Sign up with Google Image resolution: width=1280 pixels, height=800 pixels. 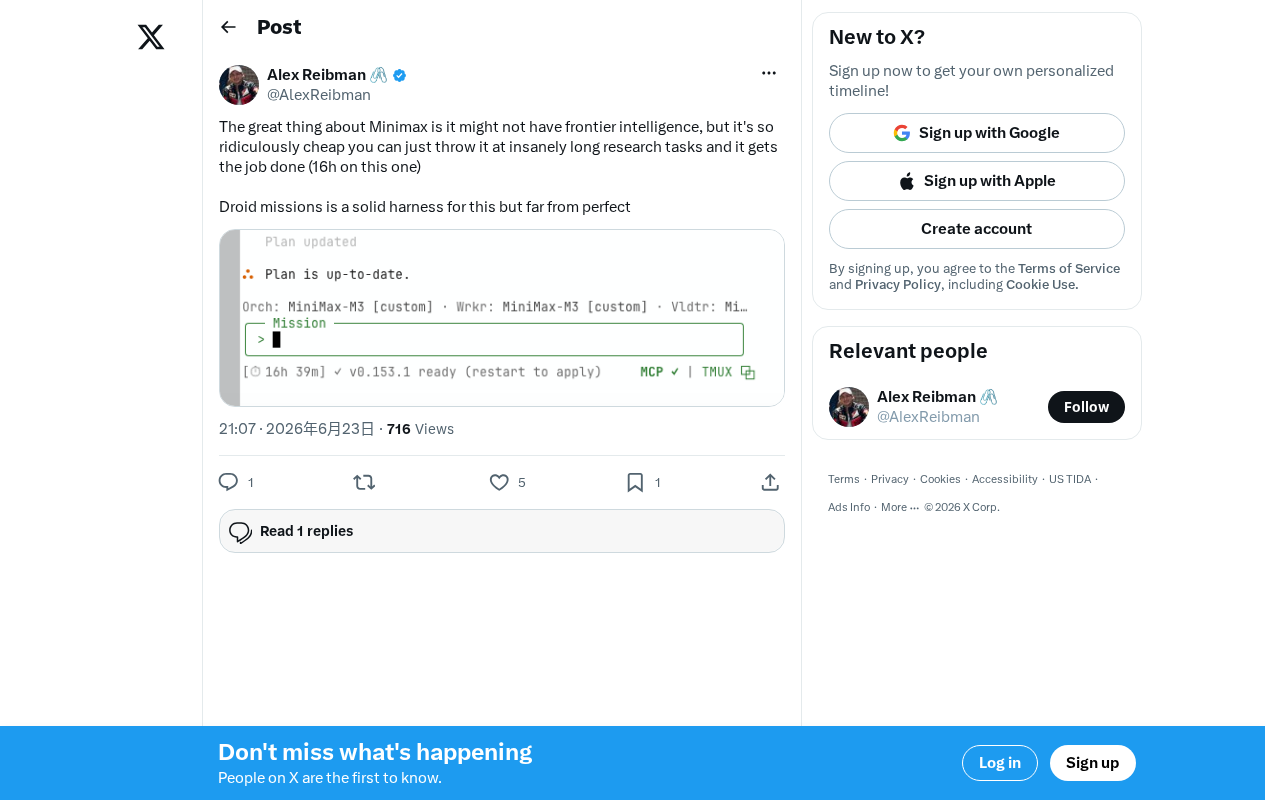[x=977, y=133]
